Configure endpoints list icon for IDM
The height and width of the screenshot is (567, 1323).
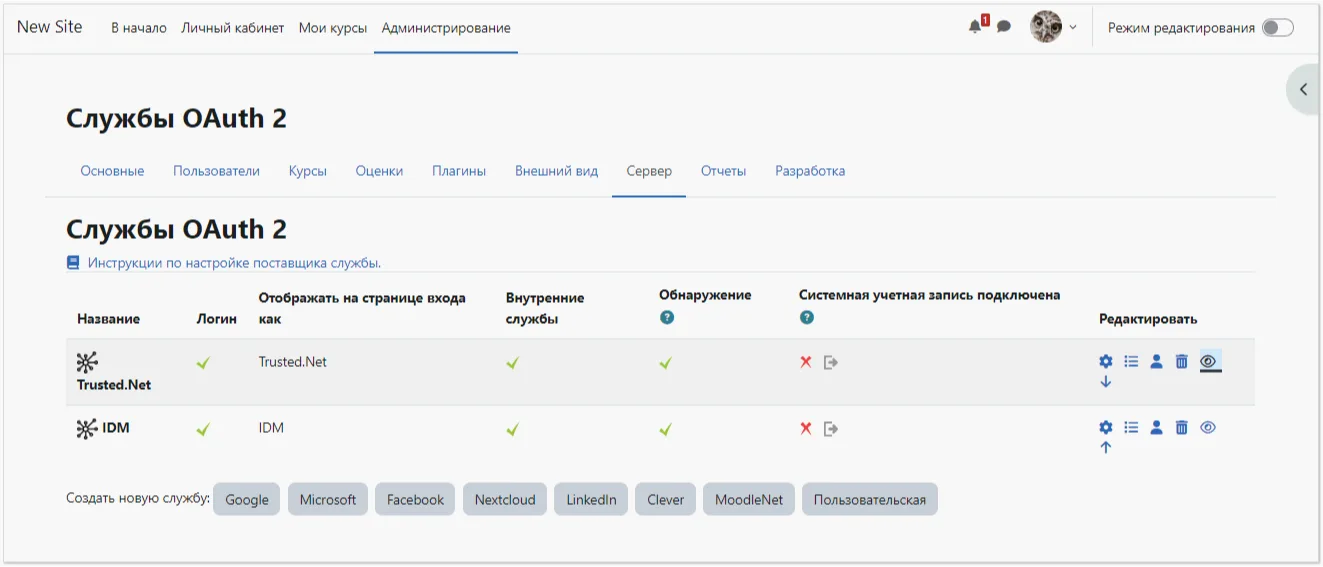[x=1131, y=428]
